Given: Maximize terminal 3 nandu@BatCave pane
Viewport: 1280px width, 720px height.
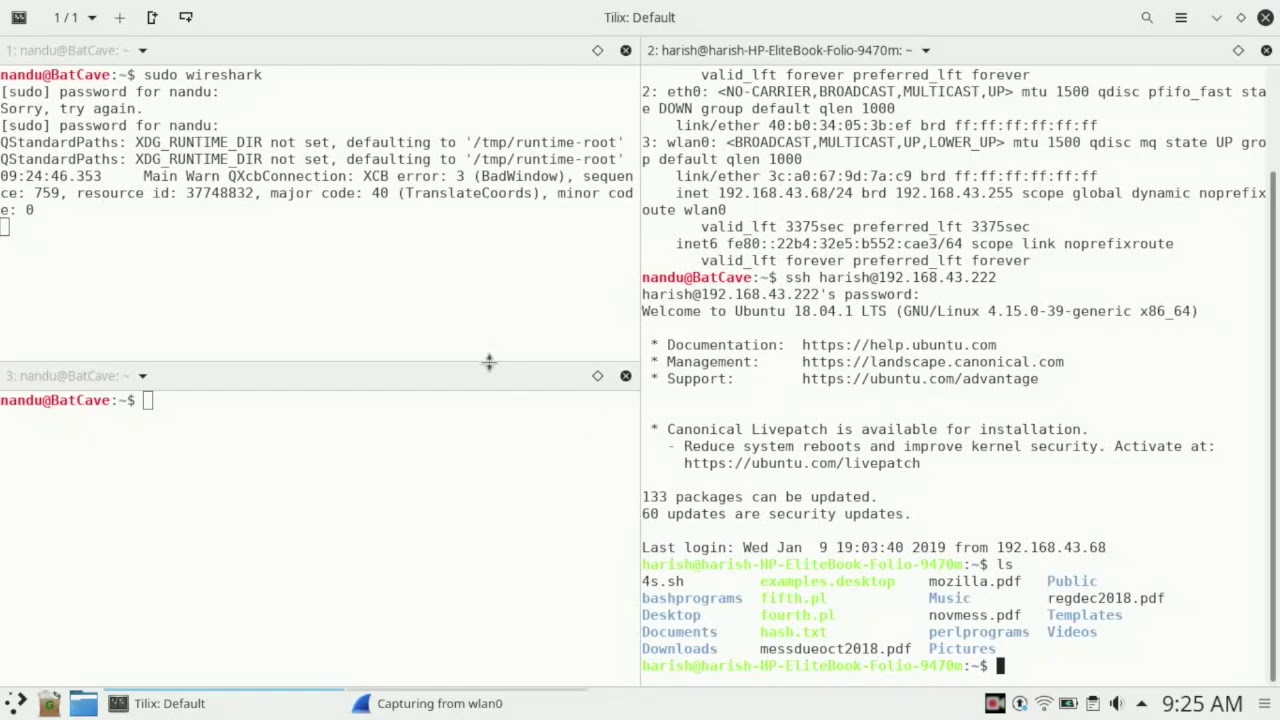Looking at the screenshot, I should click(x=597, y=376).
